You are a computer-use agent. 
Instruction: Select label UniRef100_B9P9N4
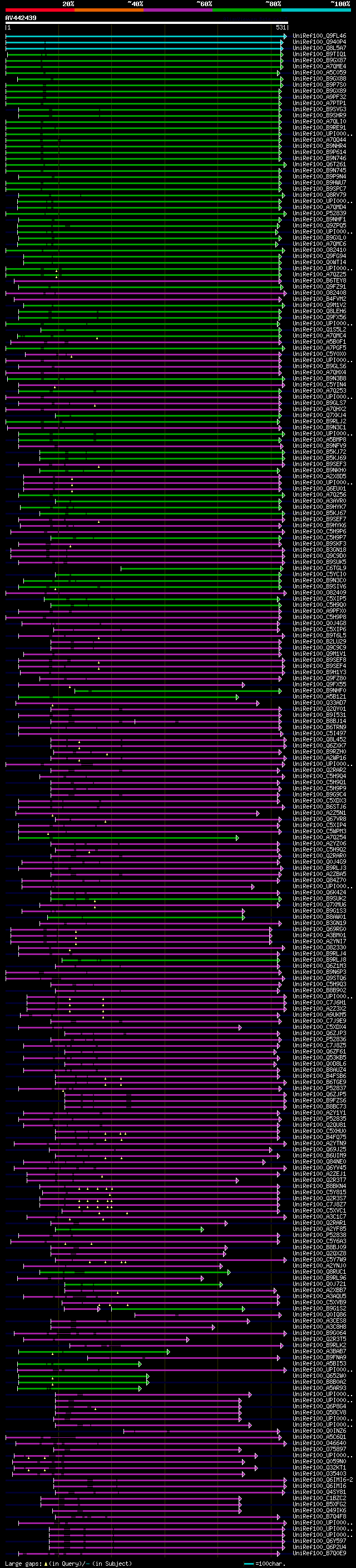point(319,176)
